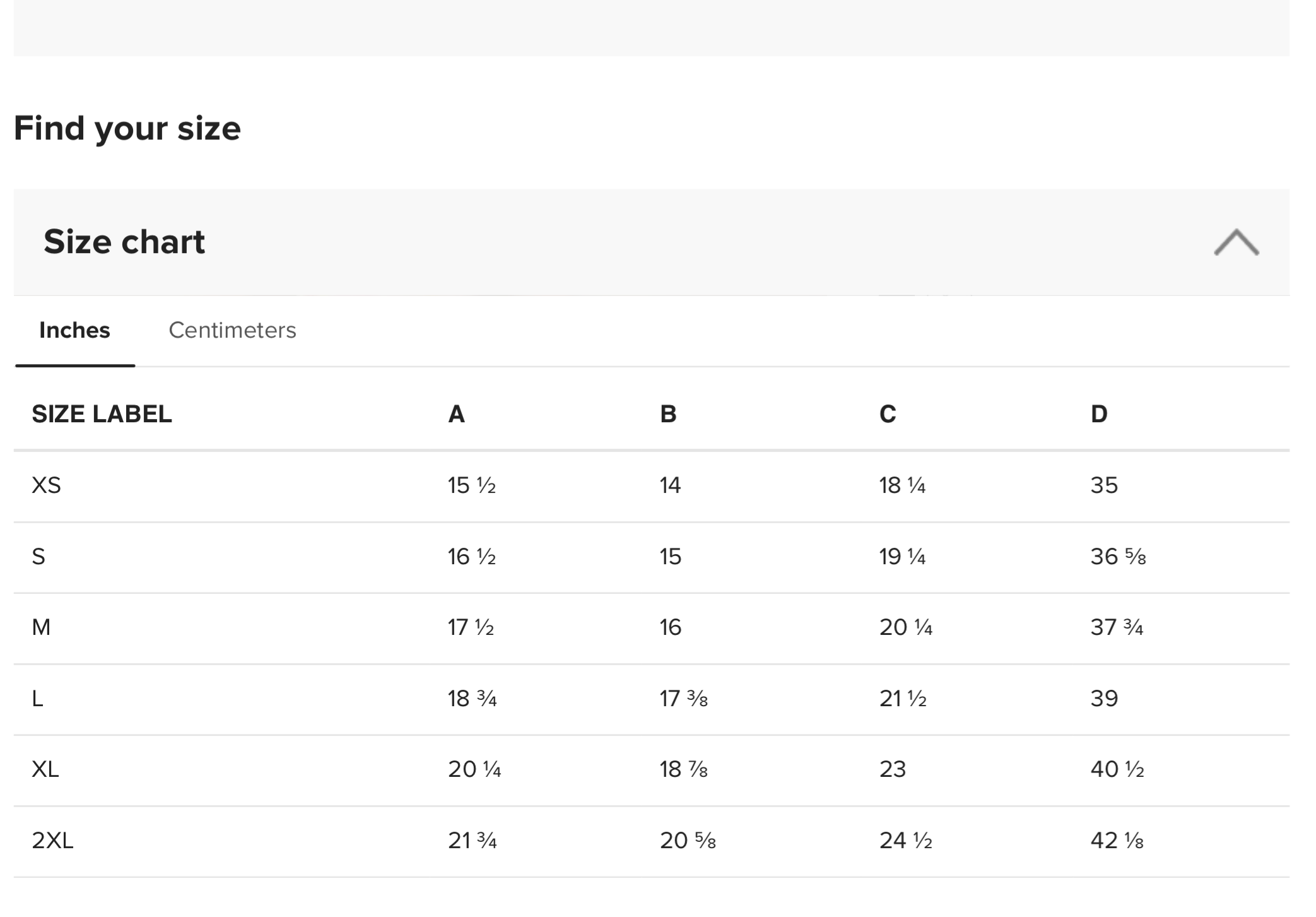
Task: Click the SIZE LABEL column header
Action: pos(102,414)
